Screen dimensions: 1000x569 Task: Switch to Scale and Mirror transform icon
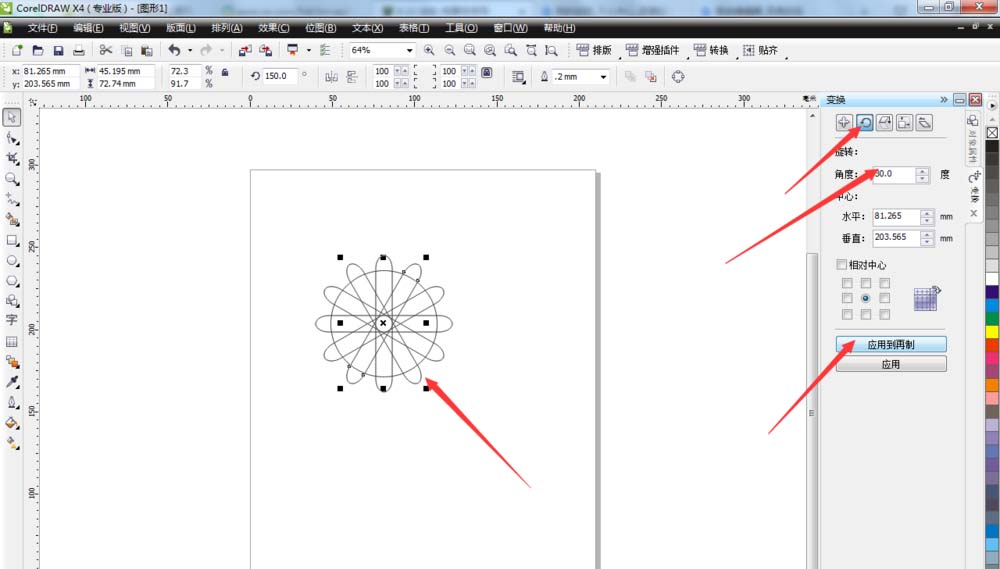(x=885, y=122)
